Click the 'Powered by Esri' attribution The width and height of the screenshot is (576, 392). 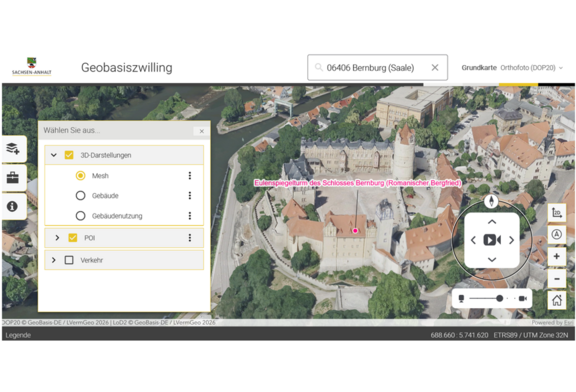tap(552, 323)
